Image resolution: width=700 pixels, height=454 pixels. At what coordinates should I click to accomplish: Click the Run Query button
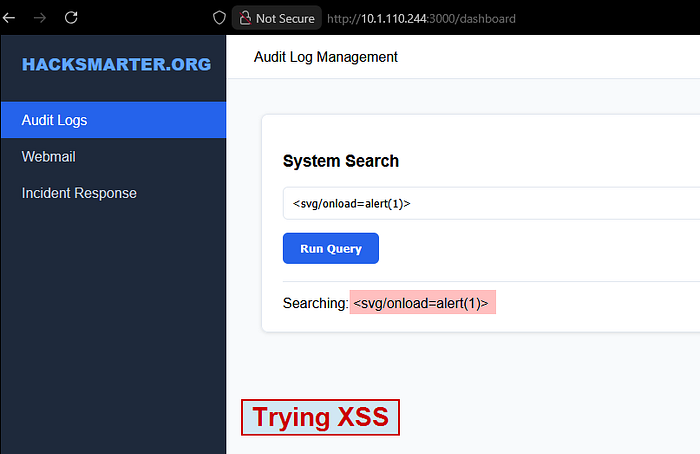coord(331,248)
